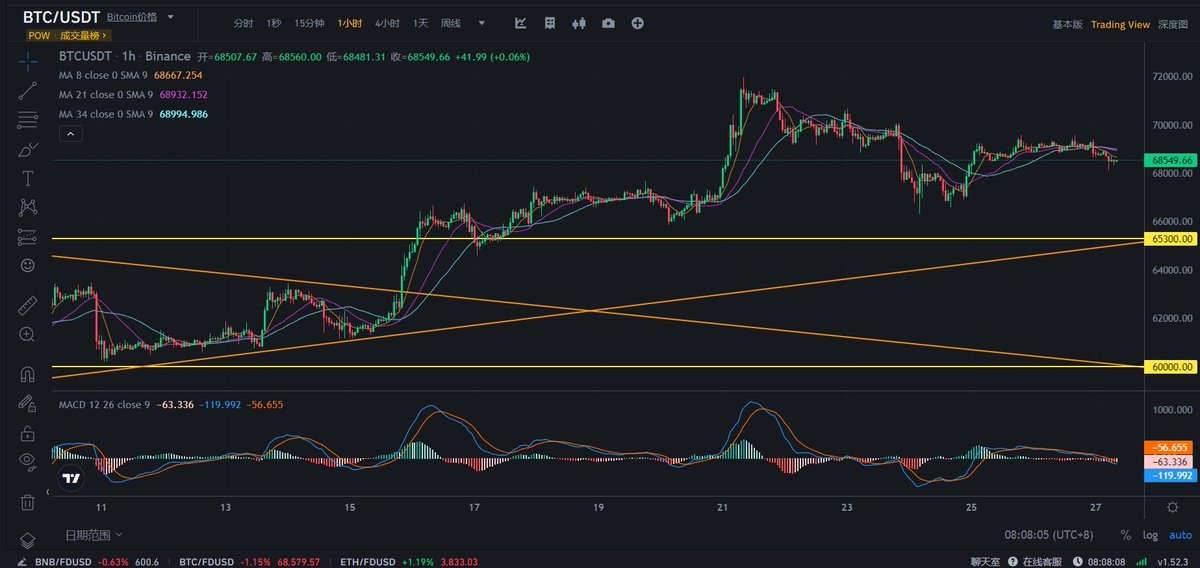Switch to 1天 interval
This screenshot has width=1200, height=568.
pyautogui.click(x=421, y=23)
